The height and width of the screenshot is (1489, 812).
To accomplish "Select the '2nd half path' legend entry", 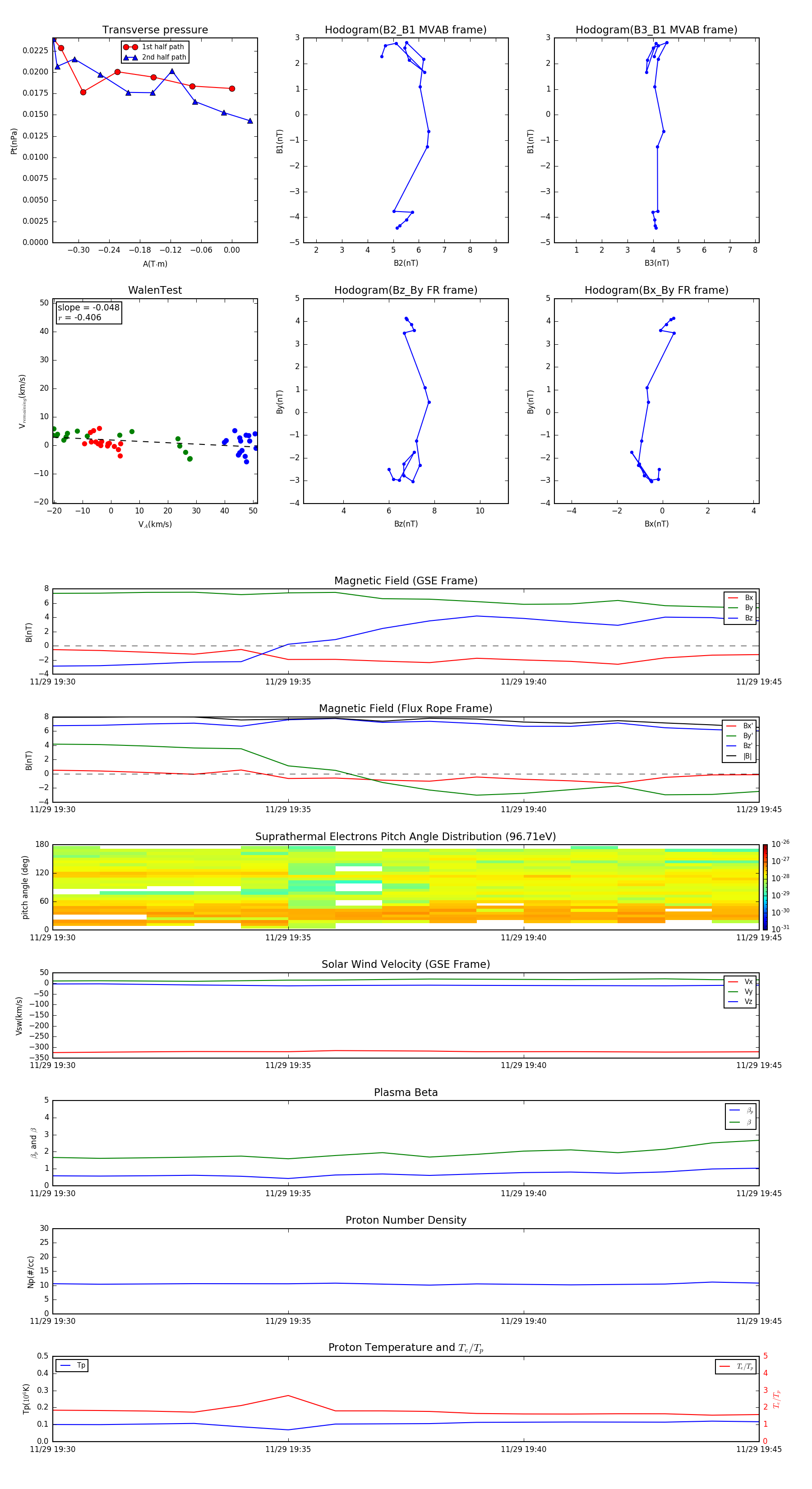I will pos(155,57).
